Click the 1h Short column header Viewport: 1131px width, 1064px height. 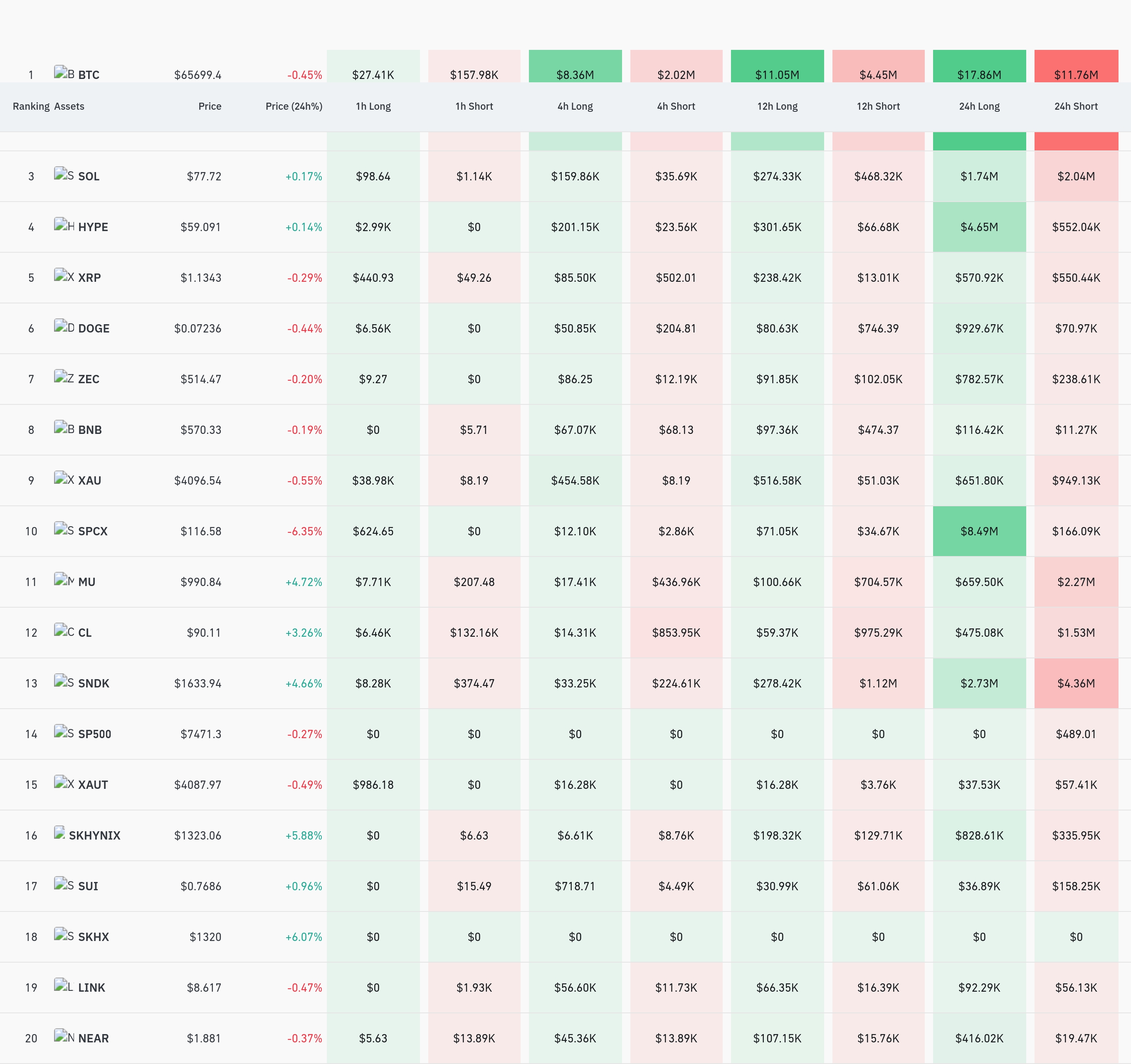coord(474,106)
